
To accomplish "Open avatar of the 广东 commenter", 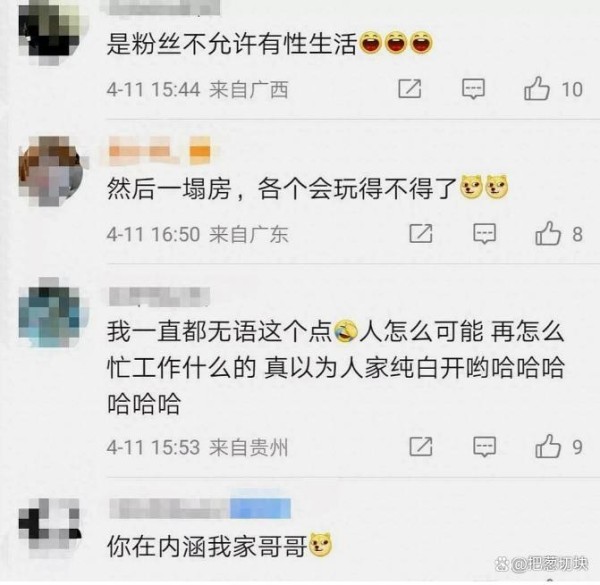I will (51, 171).
